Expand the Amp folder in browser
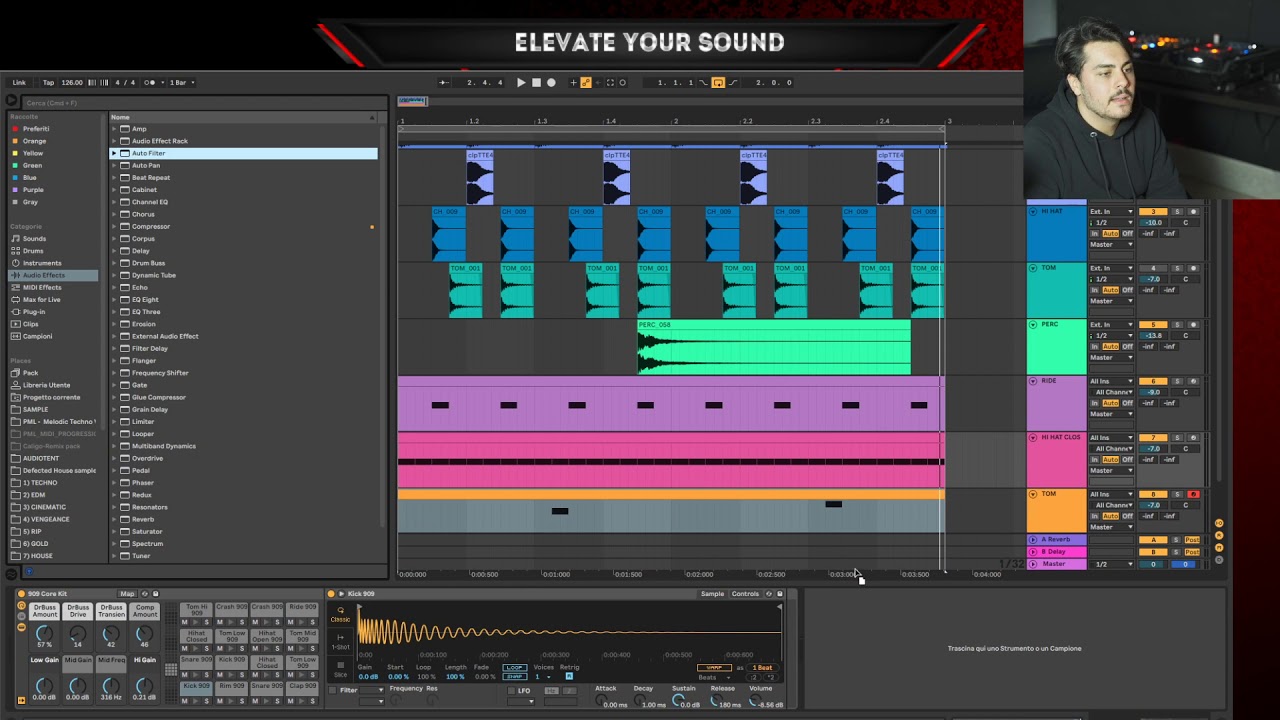 [x=114, y=129]
